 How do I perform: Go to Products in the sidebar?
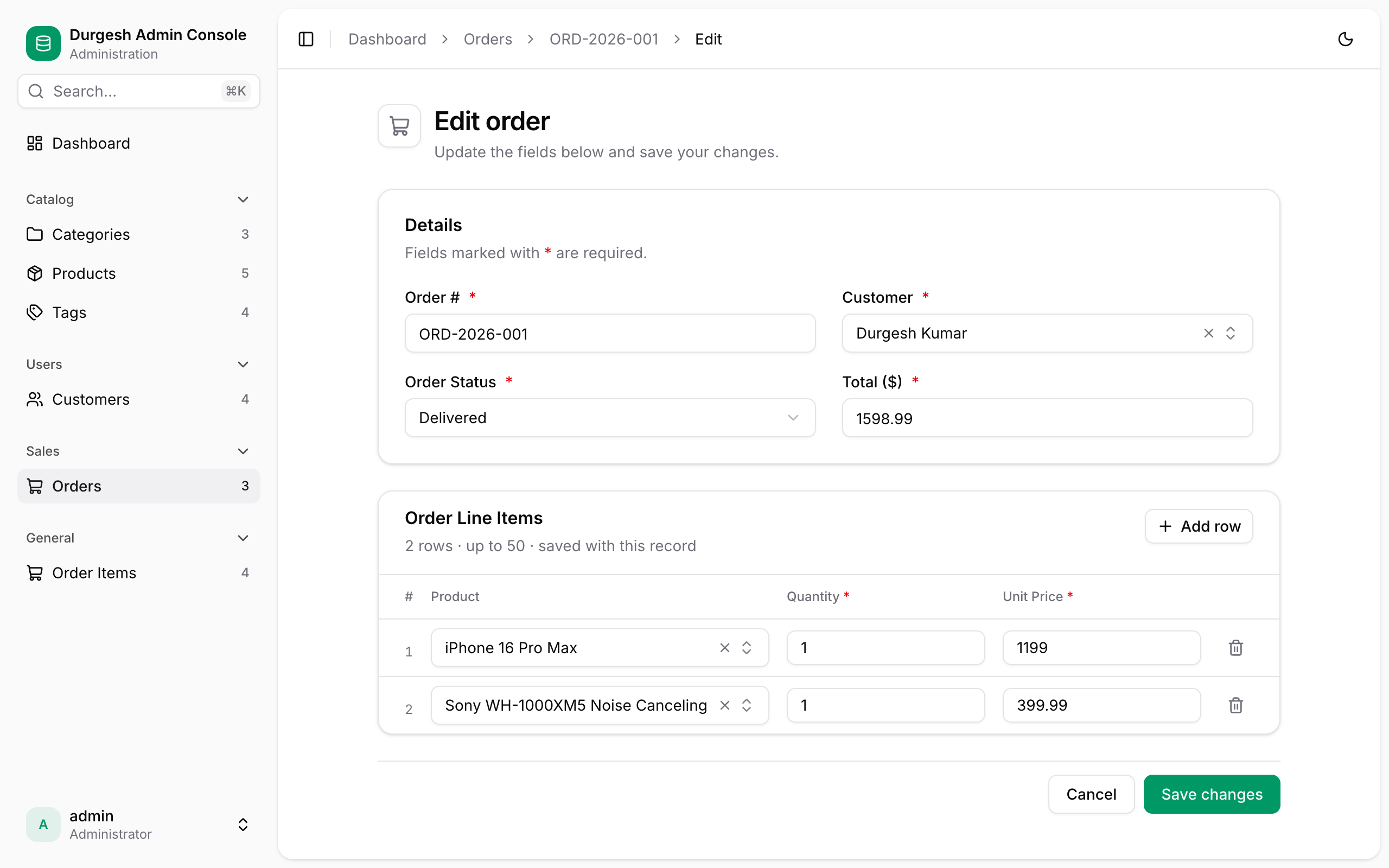138,273
